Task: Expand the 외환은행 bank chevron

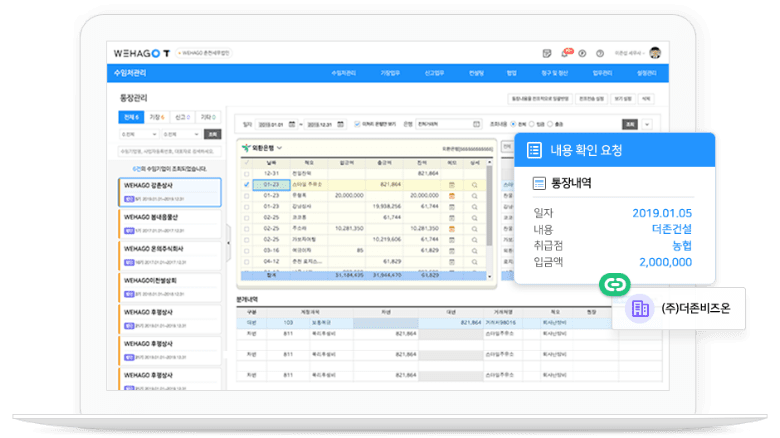Action: [x=280, y=148]
